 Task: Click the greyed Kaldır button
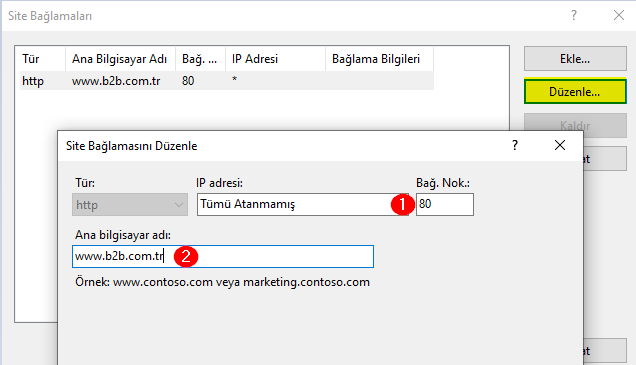coord(575,125)
